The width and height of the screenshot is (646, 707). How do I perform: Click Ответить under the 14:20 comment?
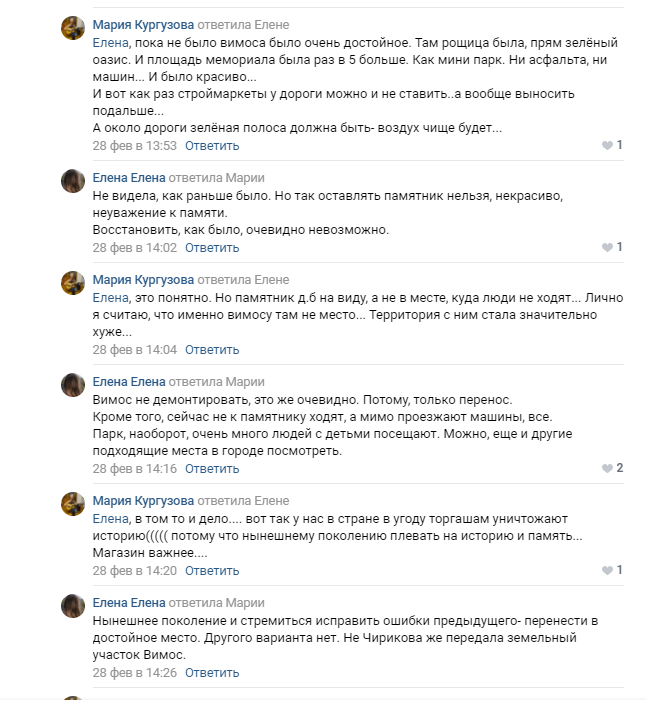coord(212,570)
